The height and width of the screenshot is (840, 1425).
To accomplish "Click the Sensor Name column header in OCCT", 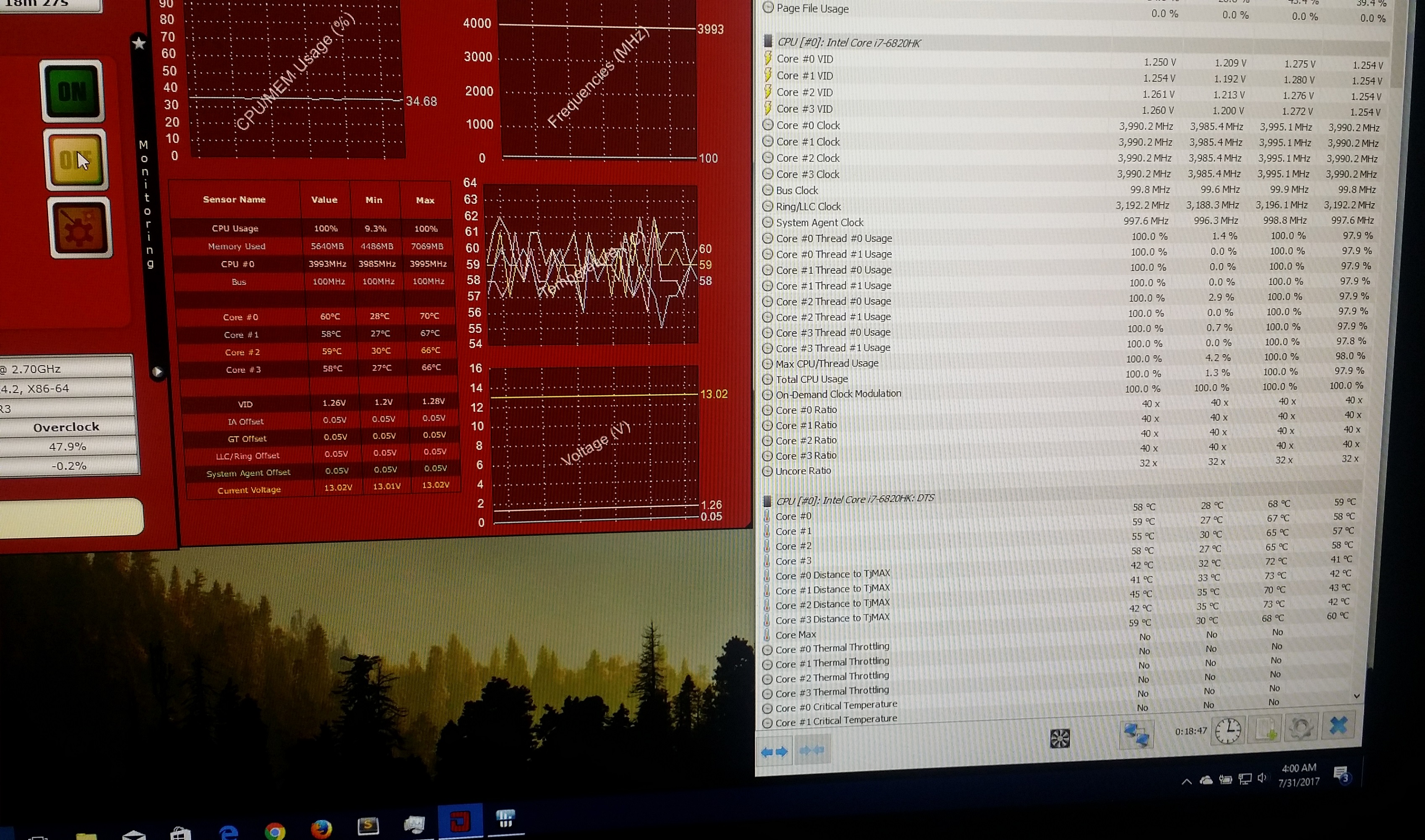I will coord(234,199).
